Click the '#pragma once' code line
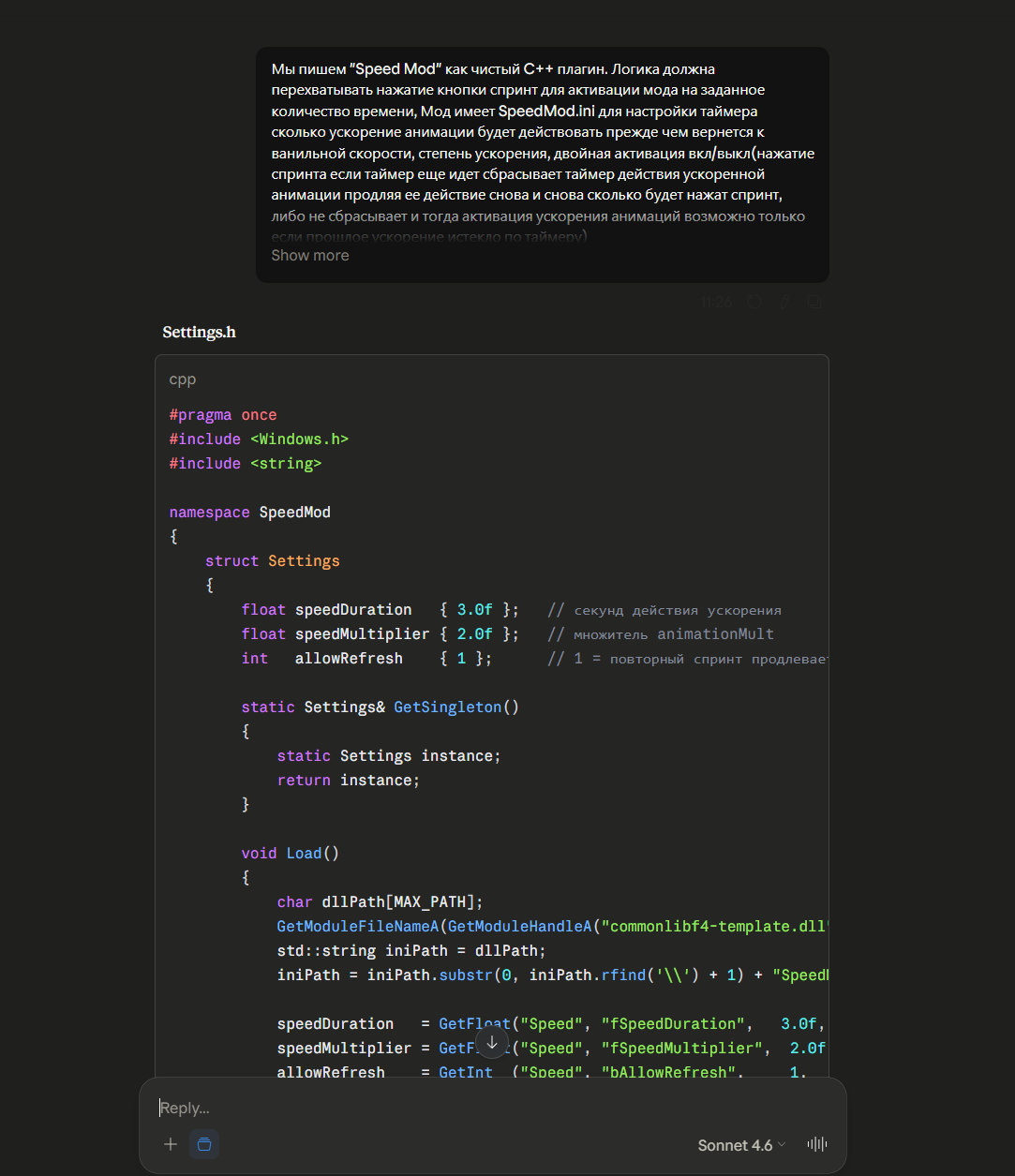The width and height of the screenshot is (1015, 1176). (223, 415)
